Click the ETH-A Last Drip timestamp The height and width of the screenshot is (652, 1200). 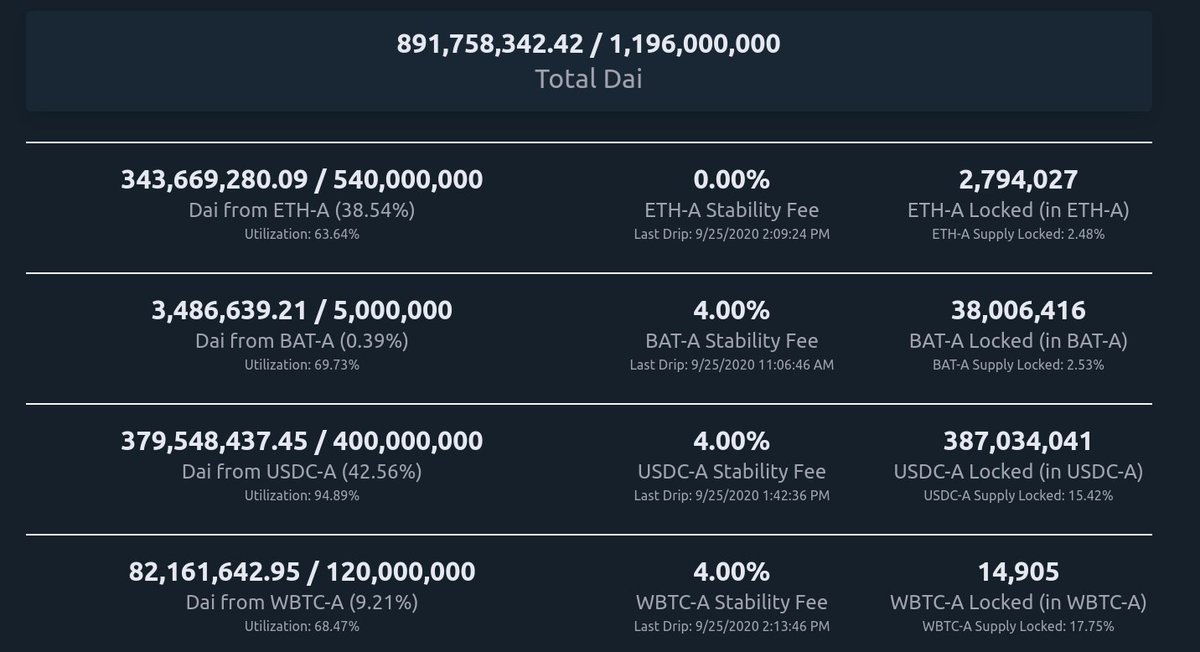[732, 234]
